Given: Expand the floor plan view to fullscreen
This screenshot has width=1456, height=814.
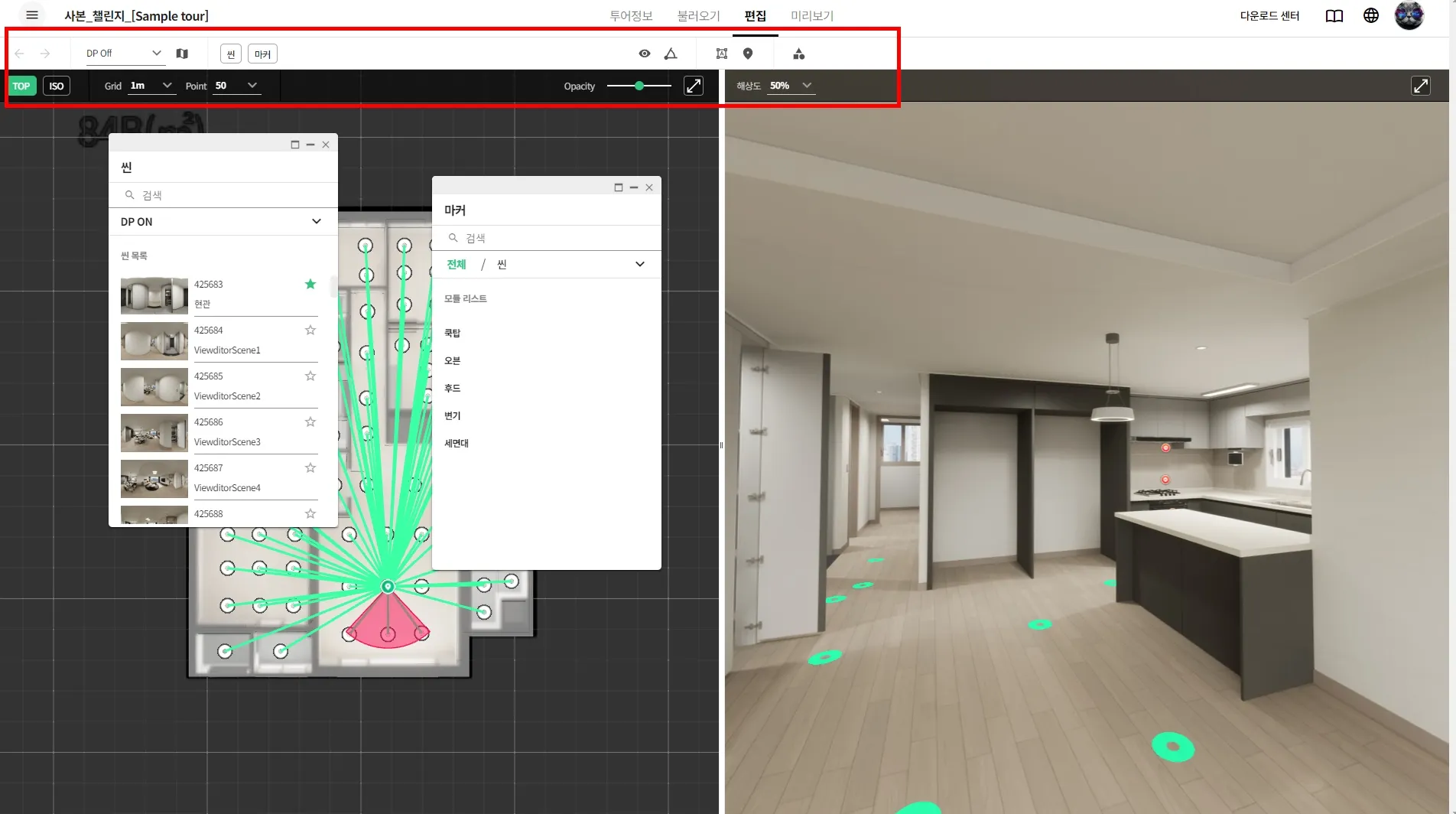Looking at the screenshot, I should point(694,86).
